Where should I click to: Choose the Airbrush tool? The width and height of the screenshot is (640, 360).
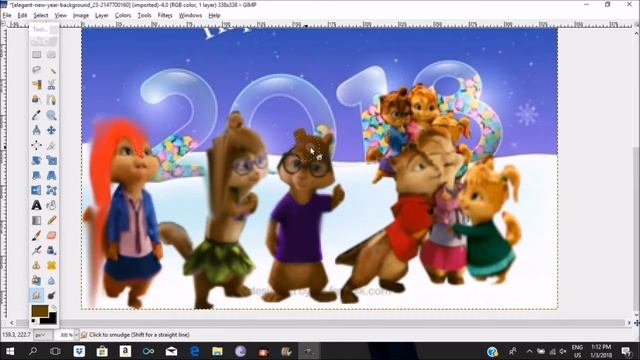(36, 250)
